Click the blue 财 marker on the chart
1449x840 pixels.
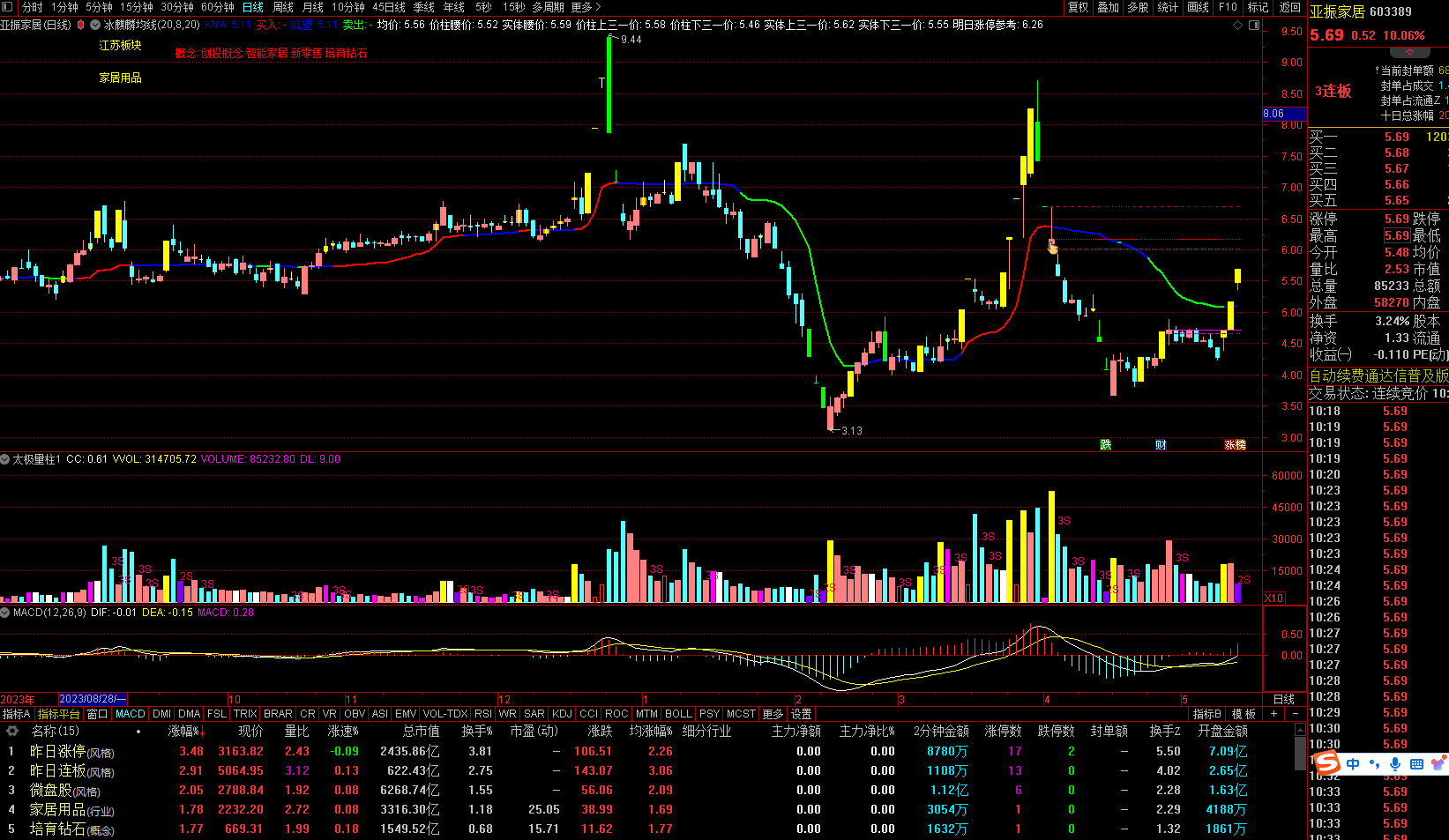pos(1161,444)
